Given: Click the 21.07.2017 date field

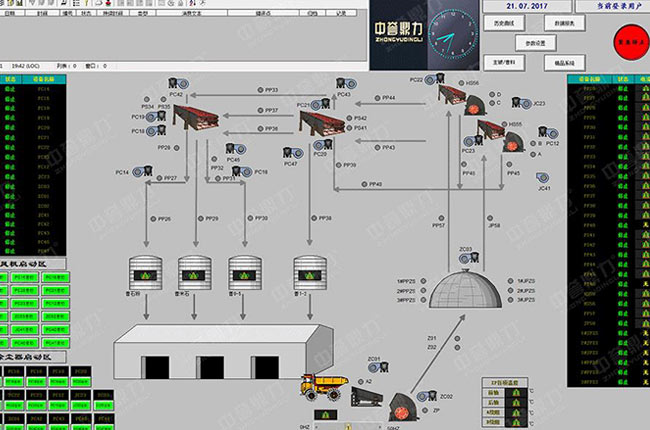Looking at the screenshot, I should coord(526,6).
